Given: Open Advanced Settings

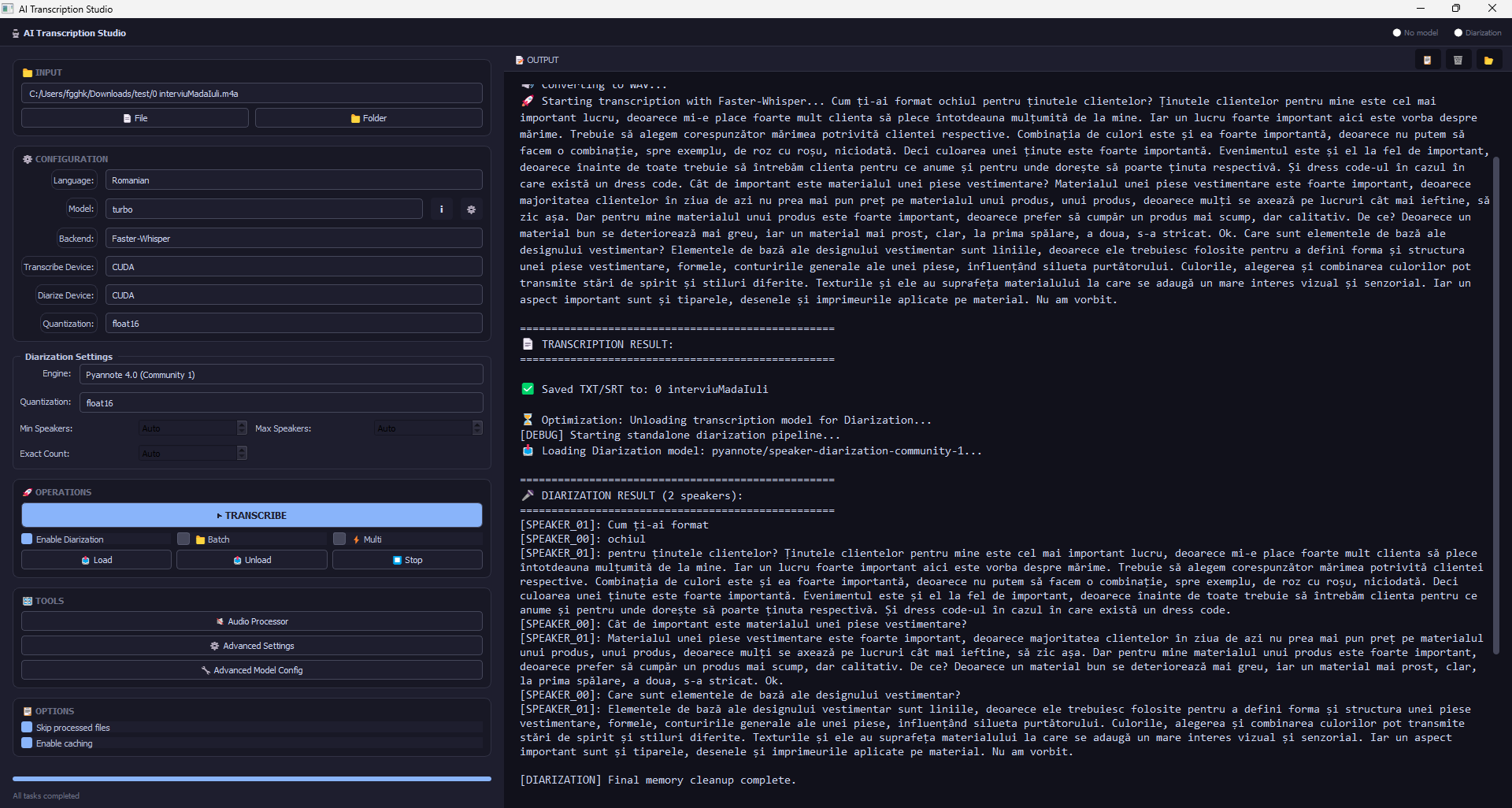Looking at the screenshot, I should point(252,646).
